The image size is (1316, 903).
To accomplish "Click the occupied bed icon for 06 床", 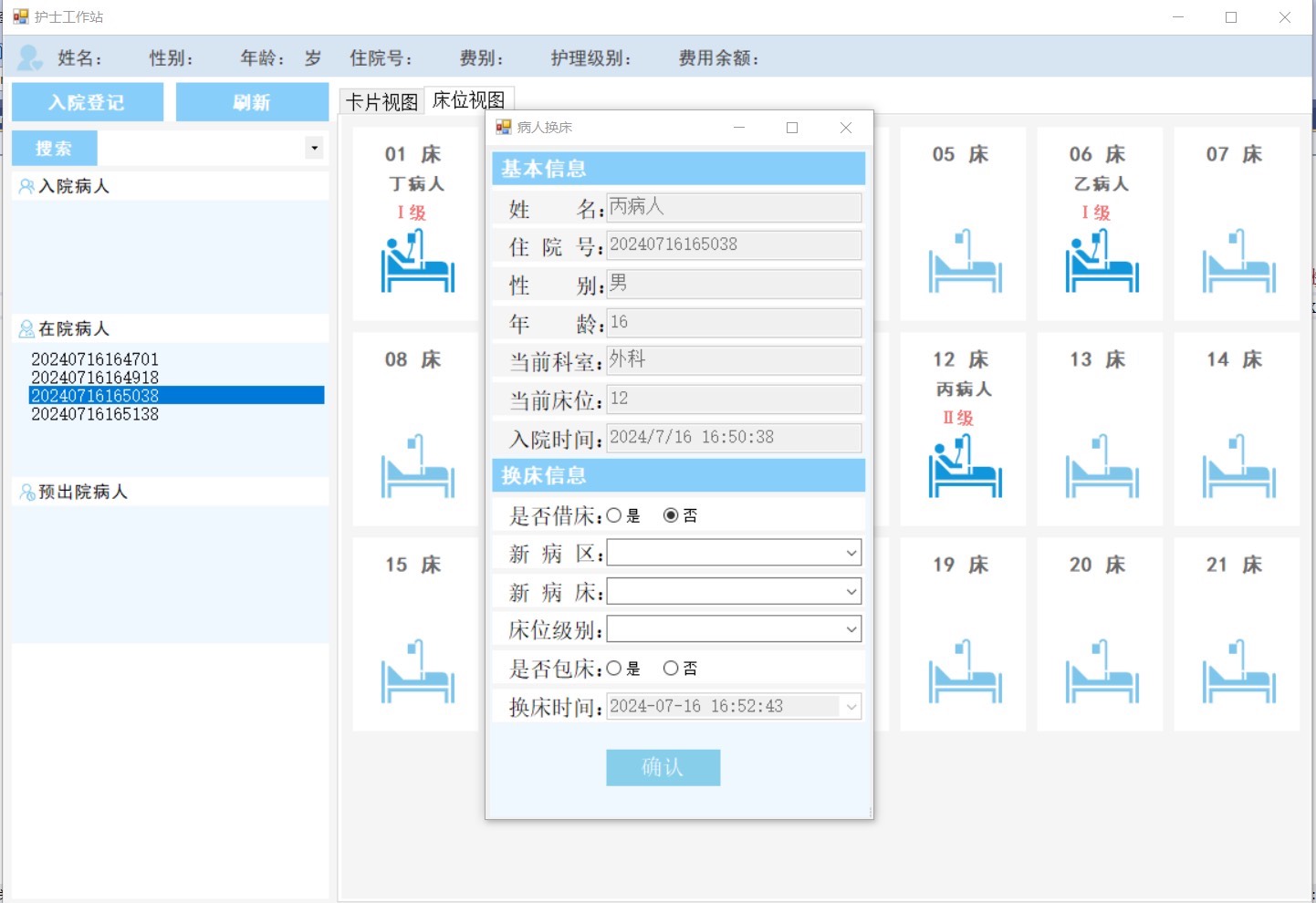I will coord(1102,261).
